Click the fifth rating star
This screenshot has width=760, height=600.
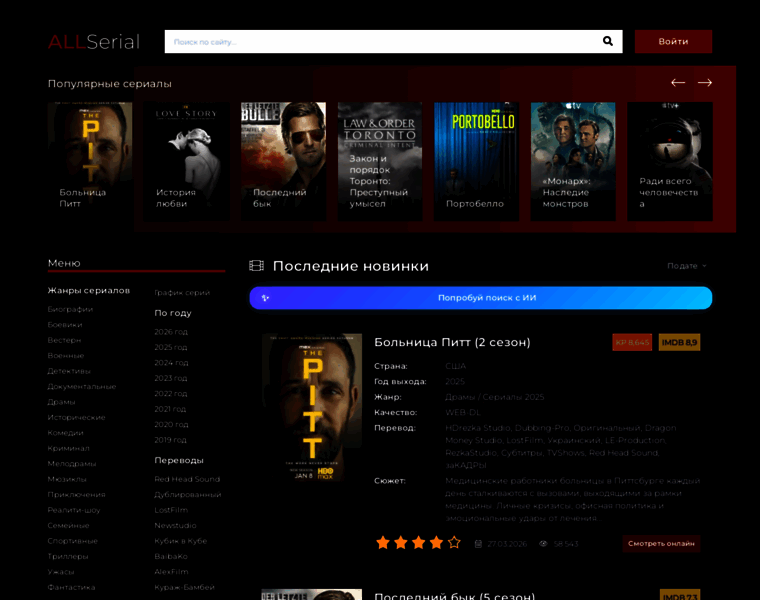pos(454,543)
